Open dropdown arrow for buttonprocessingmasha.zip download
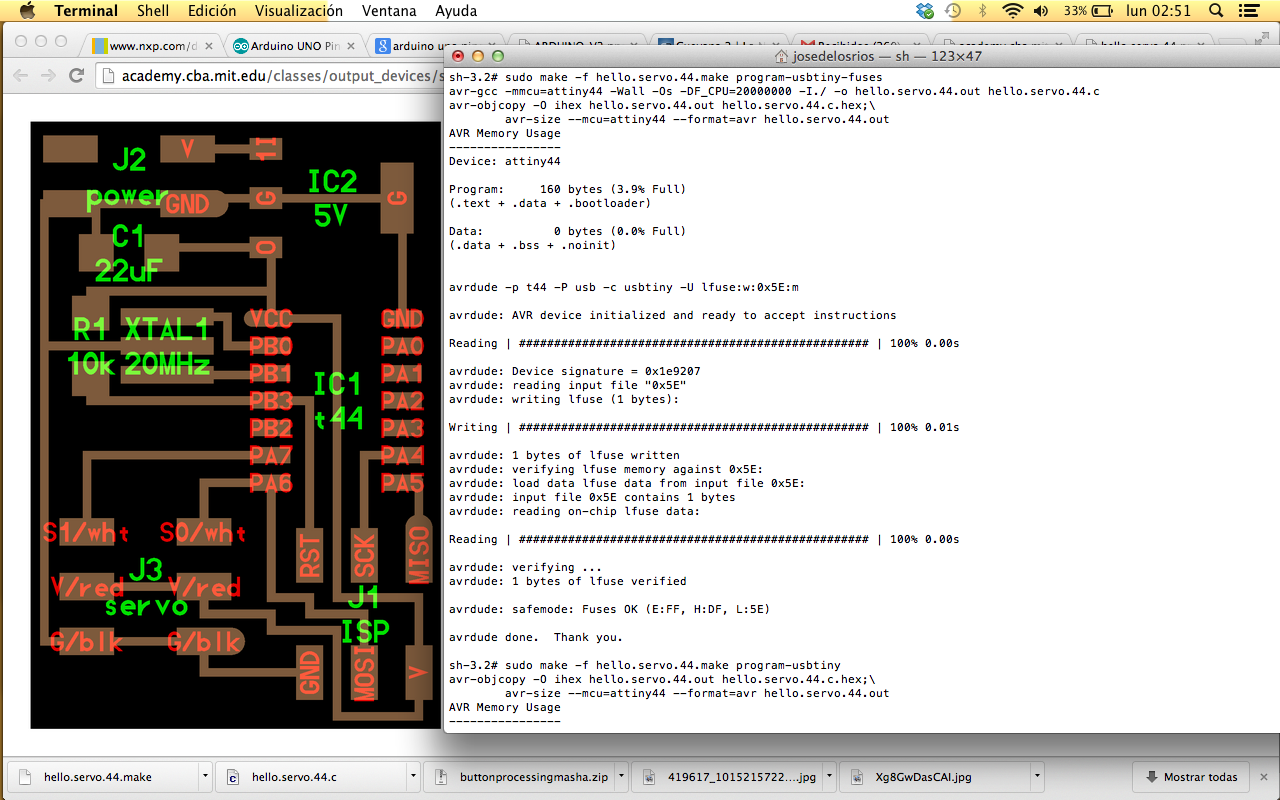This screenshot has height=800, width=1280. [x=621, y=776]
